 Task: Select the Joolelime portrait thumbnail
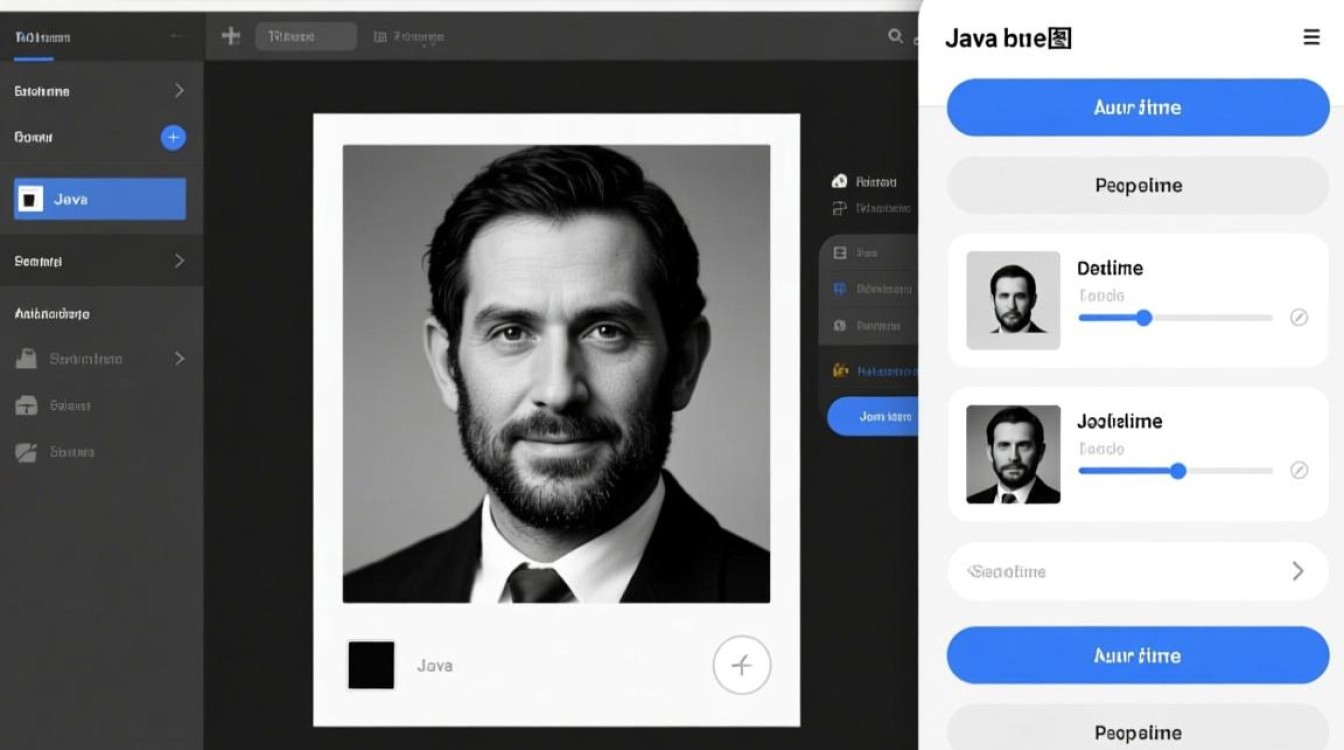(1013, 454)
